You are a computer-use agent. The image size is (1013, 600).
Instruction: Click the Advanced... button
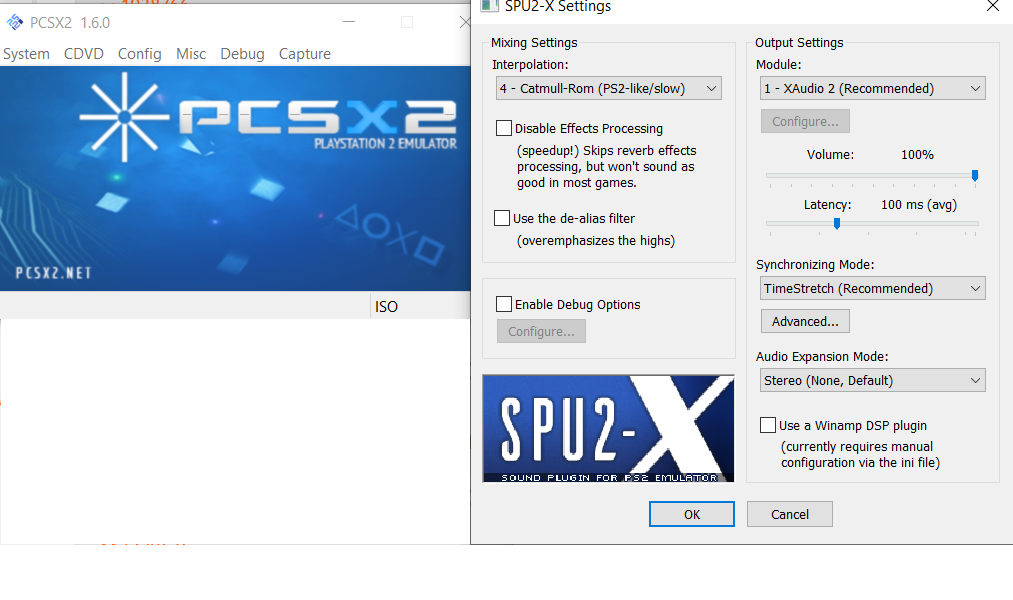click(x=805, y=322)
